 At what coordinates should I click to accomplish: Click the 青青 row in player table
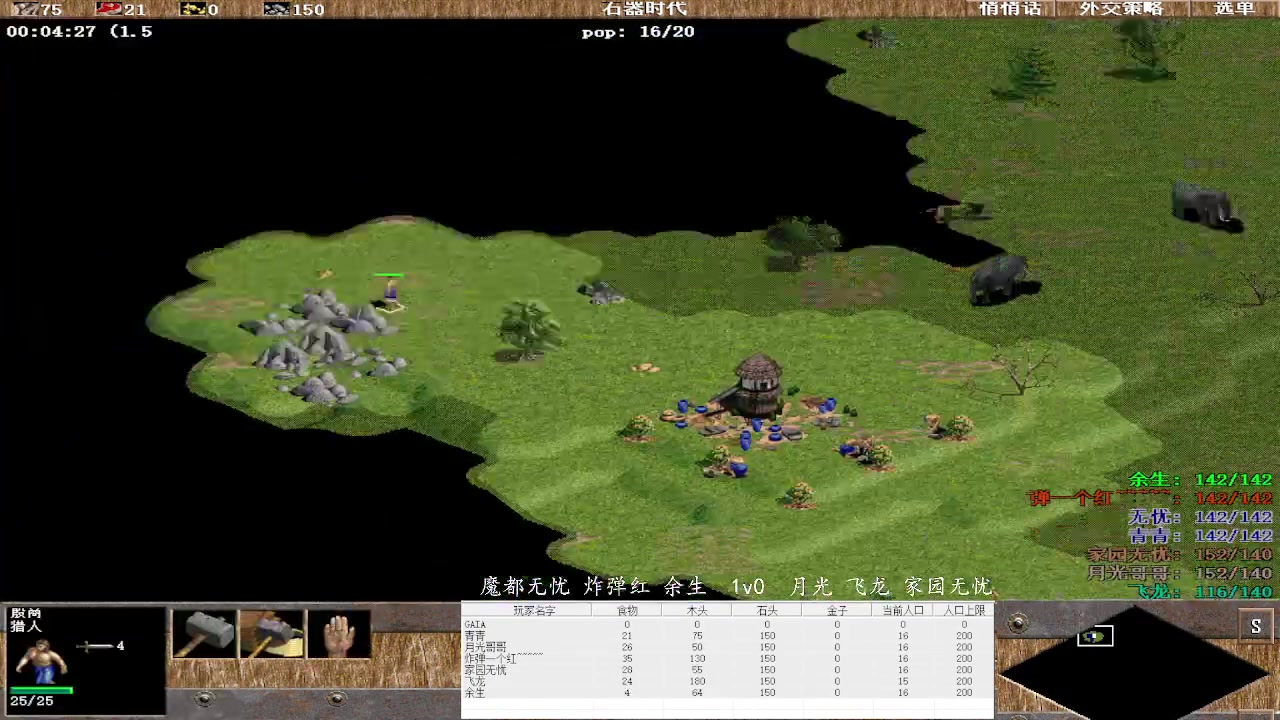point(727,636)
